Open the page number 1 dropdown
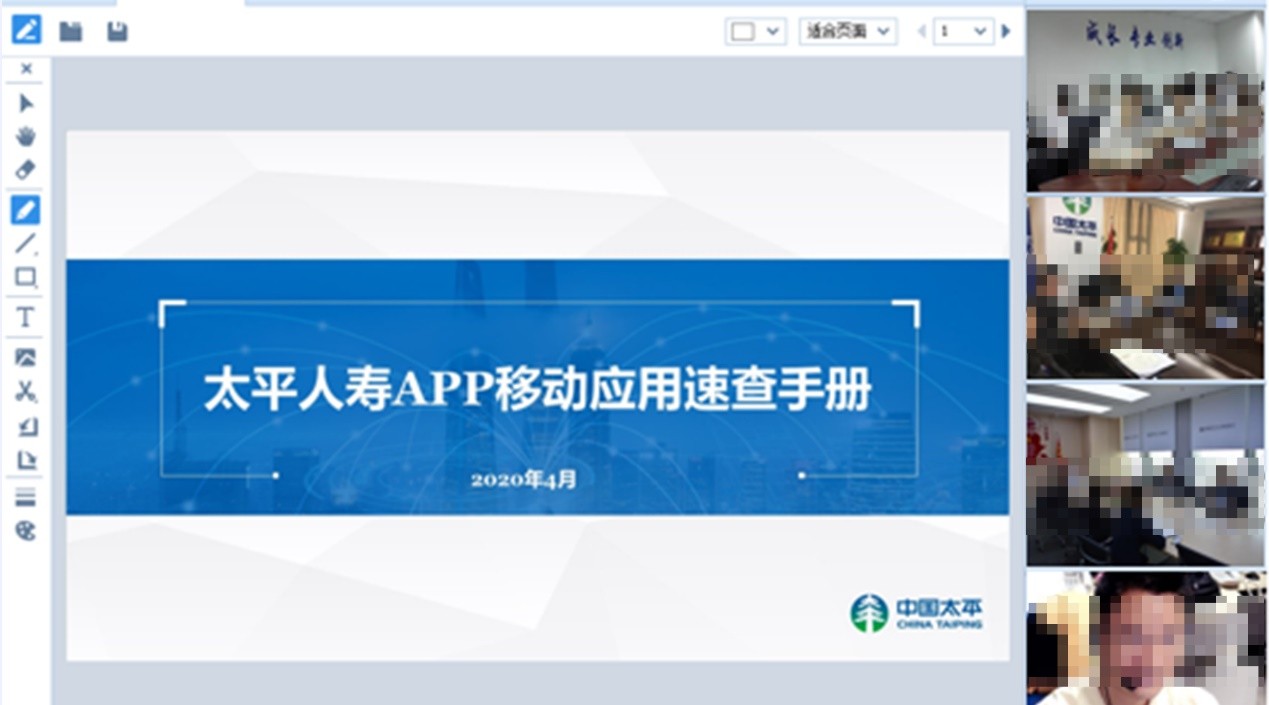Viewport: 1269px width, 705px height. [963, 32]
